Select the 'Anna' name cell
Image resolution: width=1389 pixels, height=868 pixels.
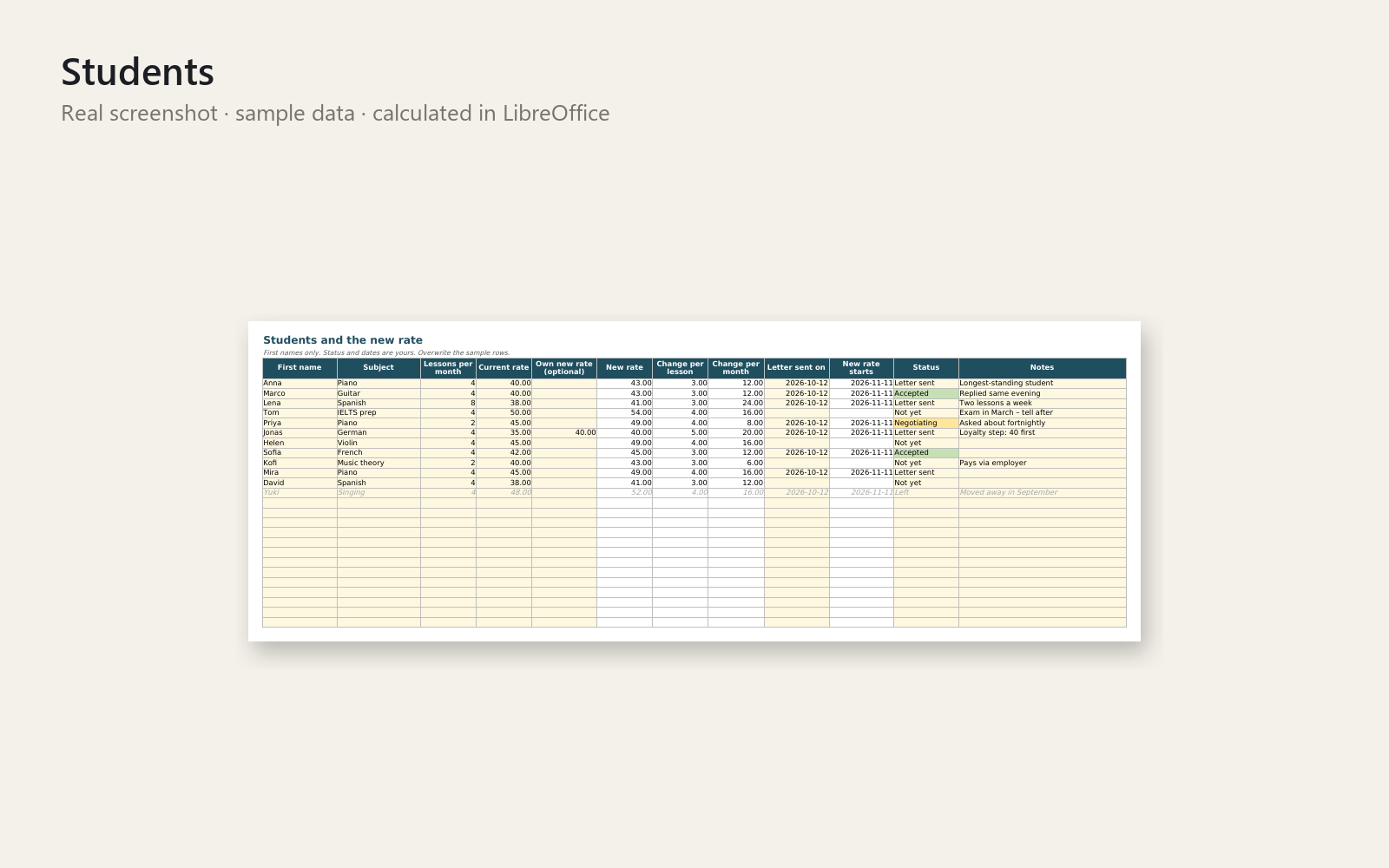(x=300, y=384)
